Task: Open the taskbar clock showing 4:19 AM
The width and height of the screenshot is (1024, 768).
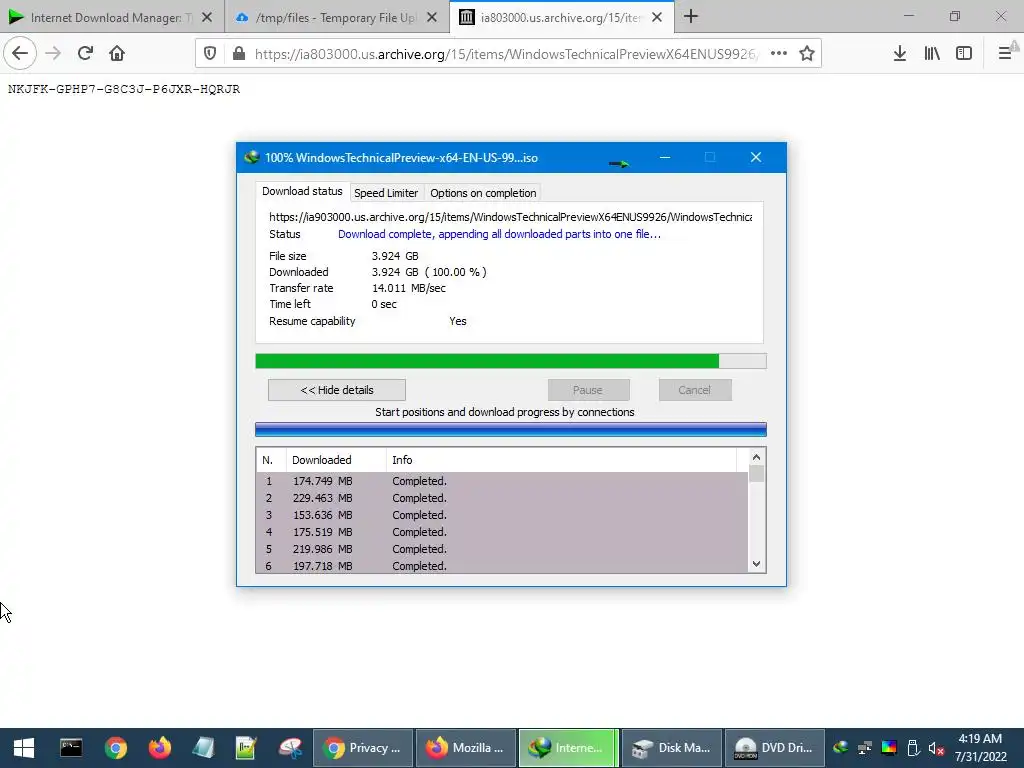Action: tap(980, 748)
